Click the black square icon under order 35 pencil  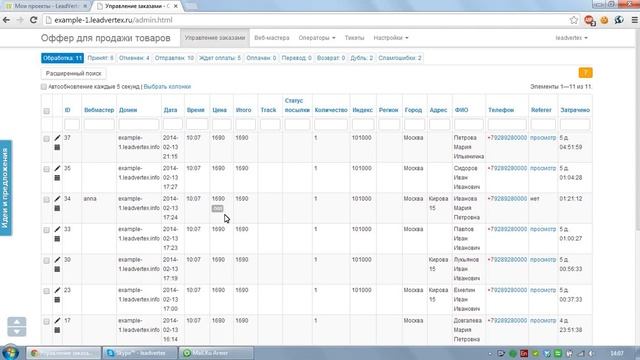57,178
